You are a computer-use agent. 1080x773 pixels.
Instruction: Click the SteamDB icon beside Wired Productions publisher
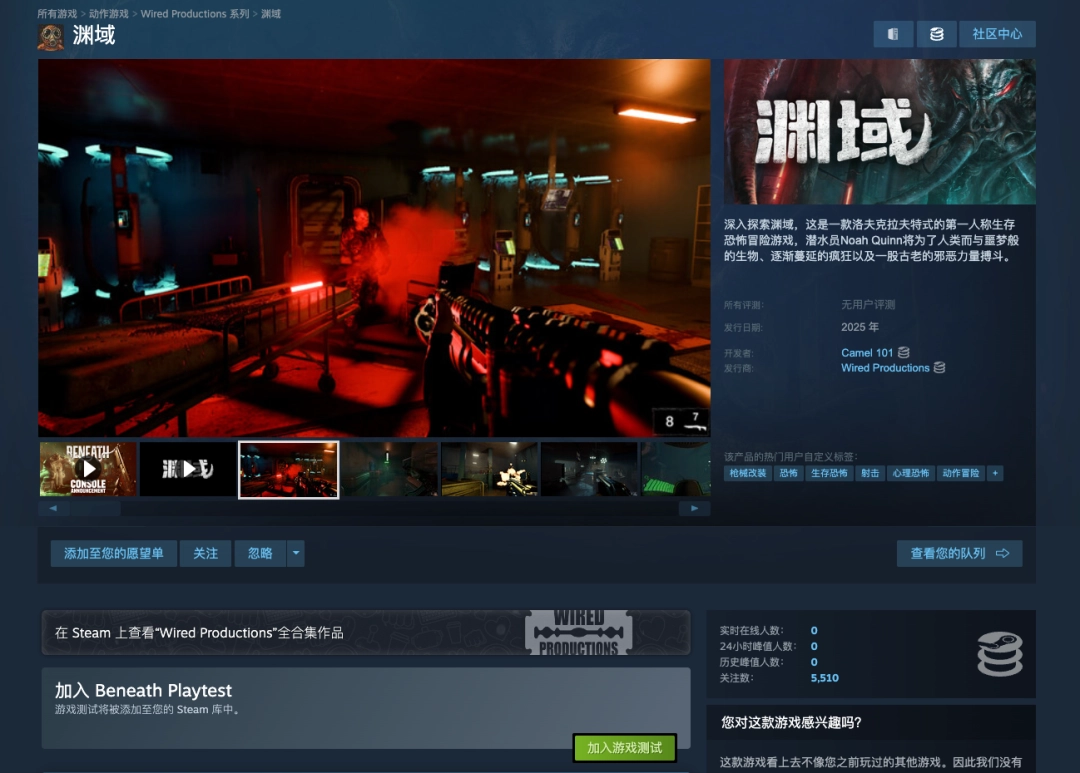(939, 368)
